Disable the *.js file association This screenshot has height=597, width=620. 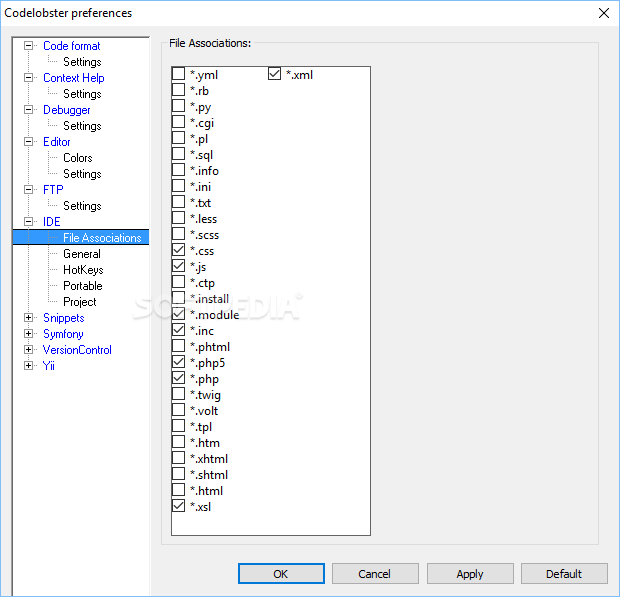pyautogui.click(x=178, y=266)
